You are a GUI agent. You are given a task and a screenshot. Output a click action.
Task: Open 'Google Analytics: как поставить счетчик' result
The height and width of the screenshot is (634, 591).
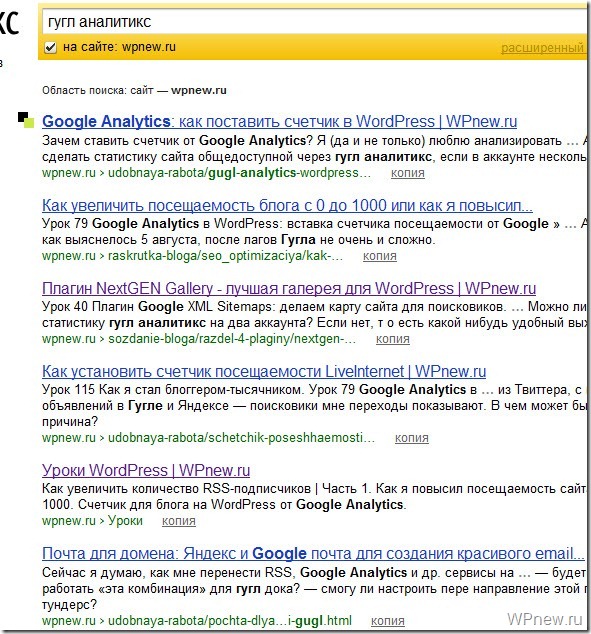(x=279, y=121)
